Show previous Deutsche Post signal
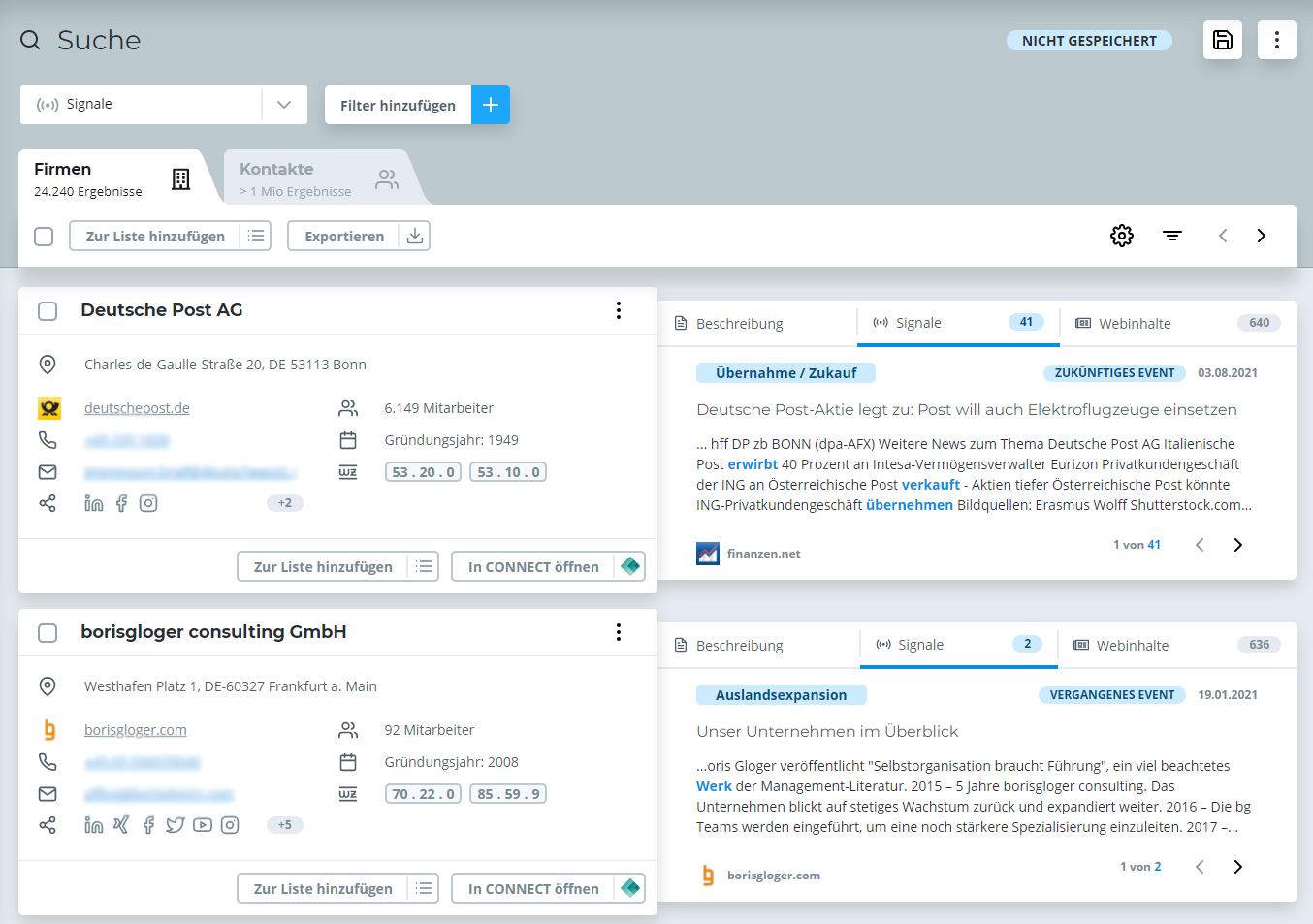Viewport: 1313px width, 924px height. (x=1200, y=545)
